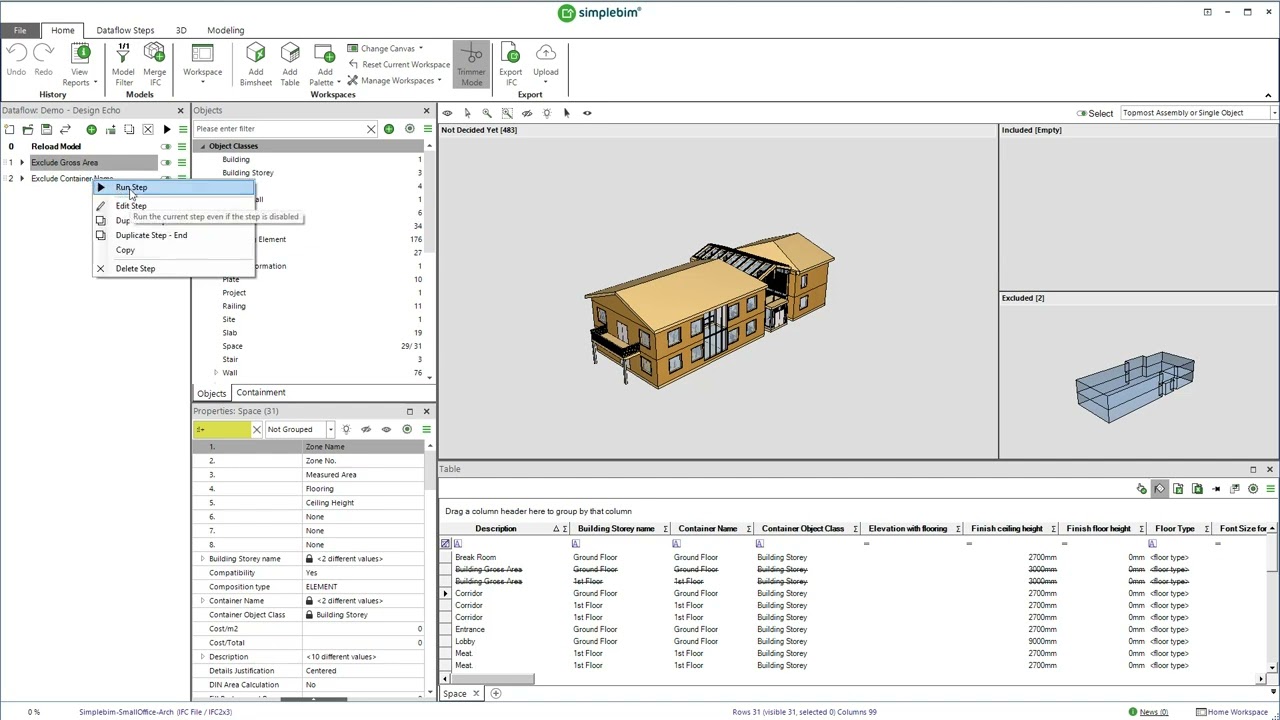Clear the Objects filter with the X

[x=371, y=129]
